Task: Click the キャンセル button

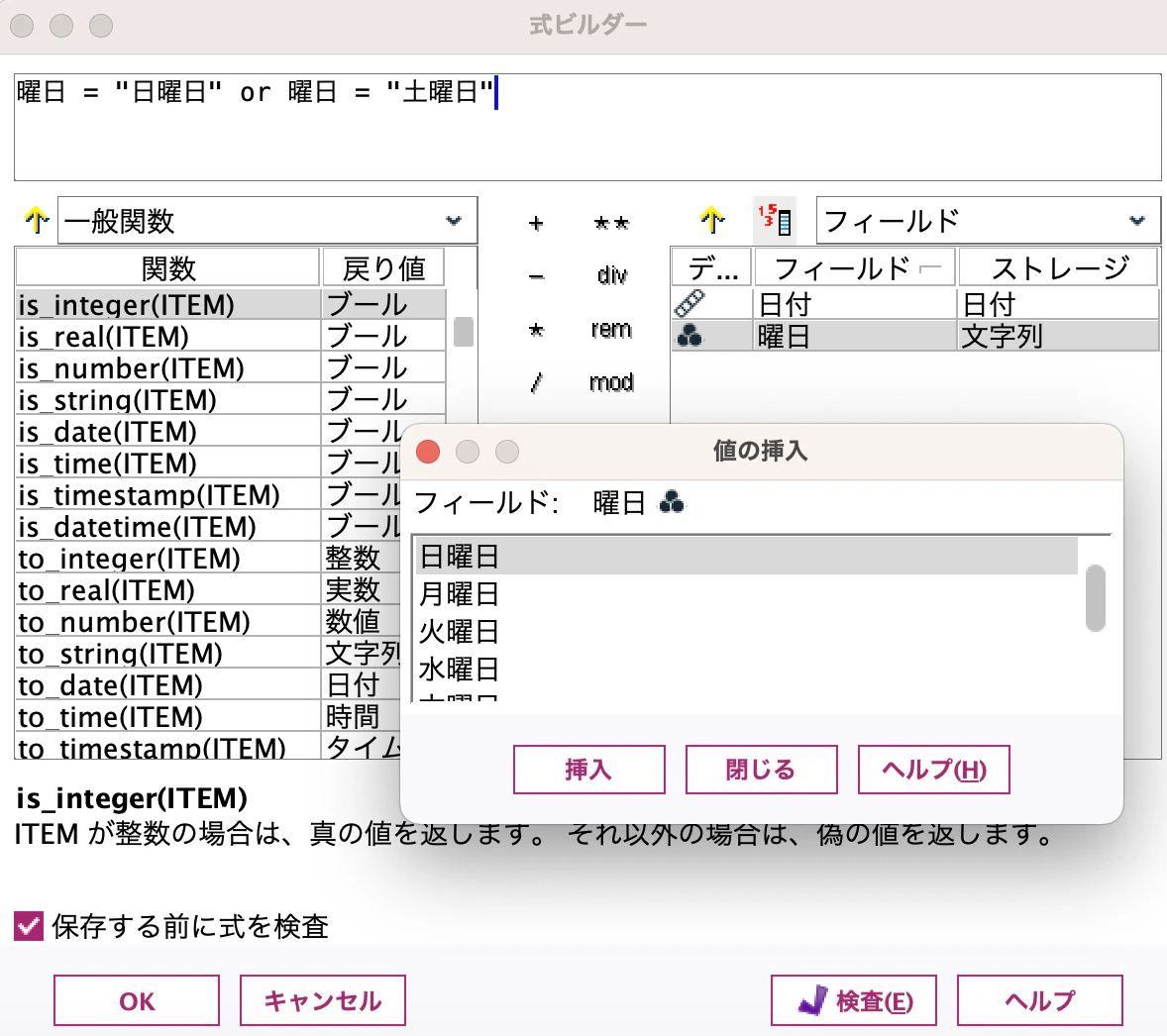Action: click(323, 1001)
